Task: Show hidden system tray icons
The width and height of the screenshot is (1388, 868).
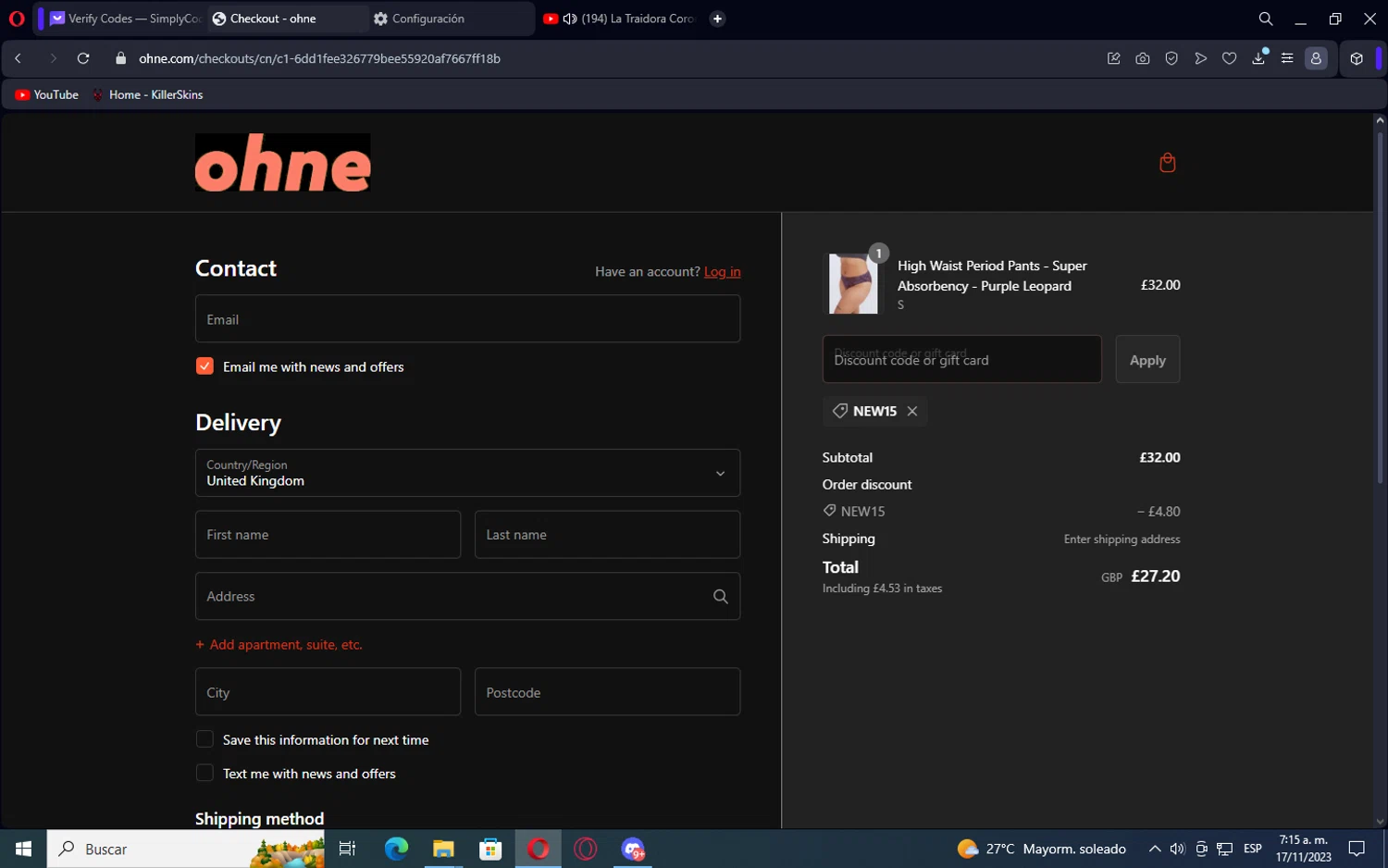Action: tap(1155, 849)
